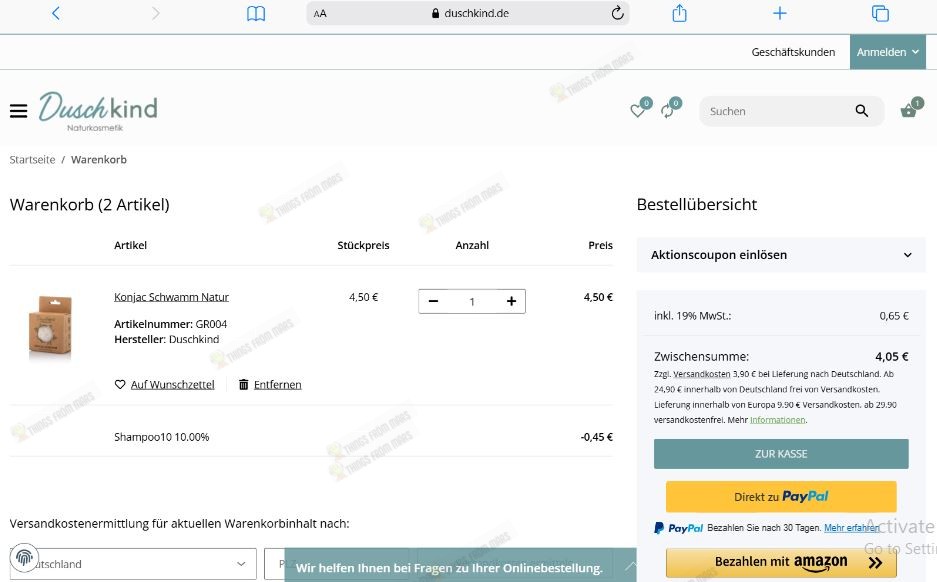Reload the page with refresh icon
The image size is (937, 582).
tap(617, 13)
